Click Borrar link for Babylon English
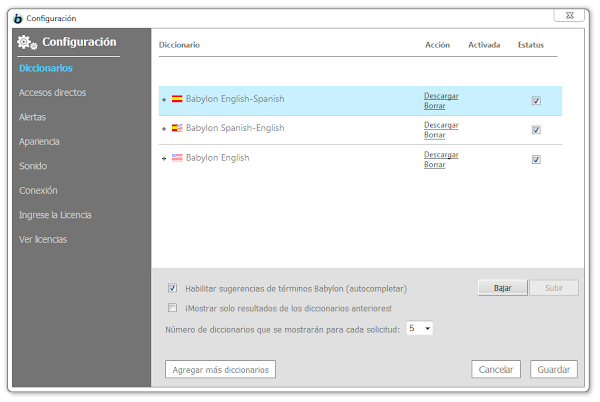This screenshot has height=402, width=600. click(434, 164)
